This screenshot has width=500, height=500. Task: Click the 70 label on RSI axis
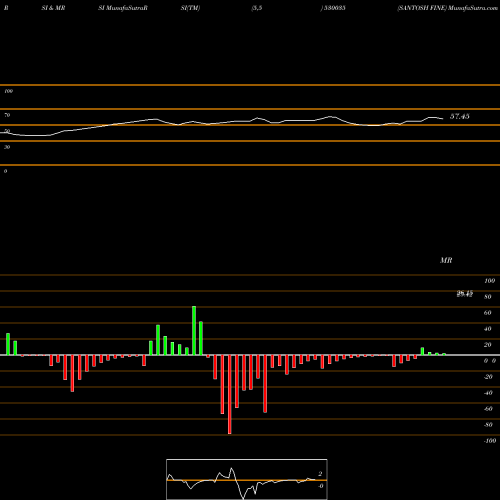[x=7, y=115]
